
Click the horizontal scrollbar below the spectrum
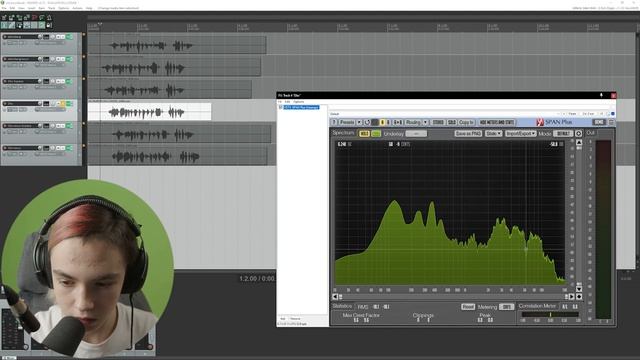pos(453,297)
